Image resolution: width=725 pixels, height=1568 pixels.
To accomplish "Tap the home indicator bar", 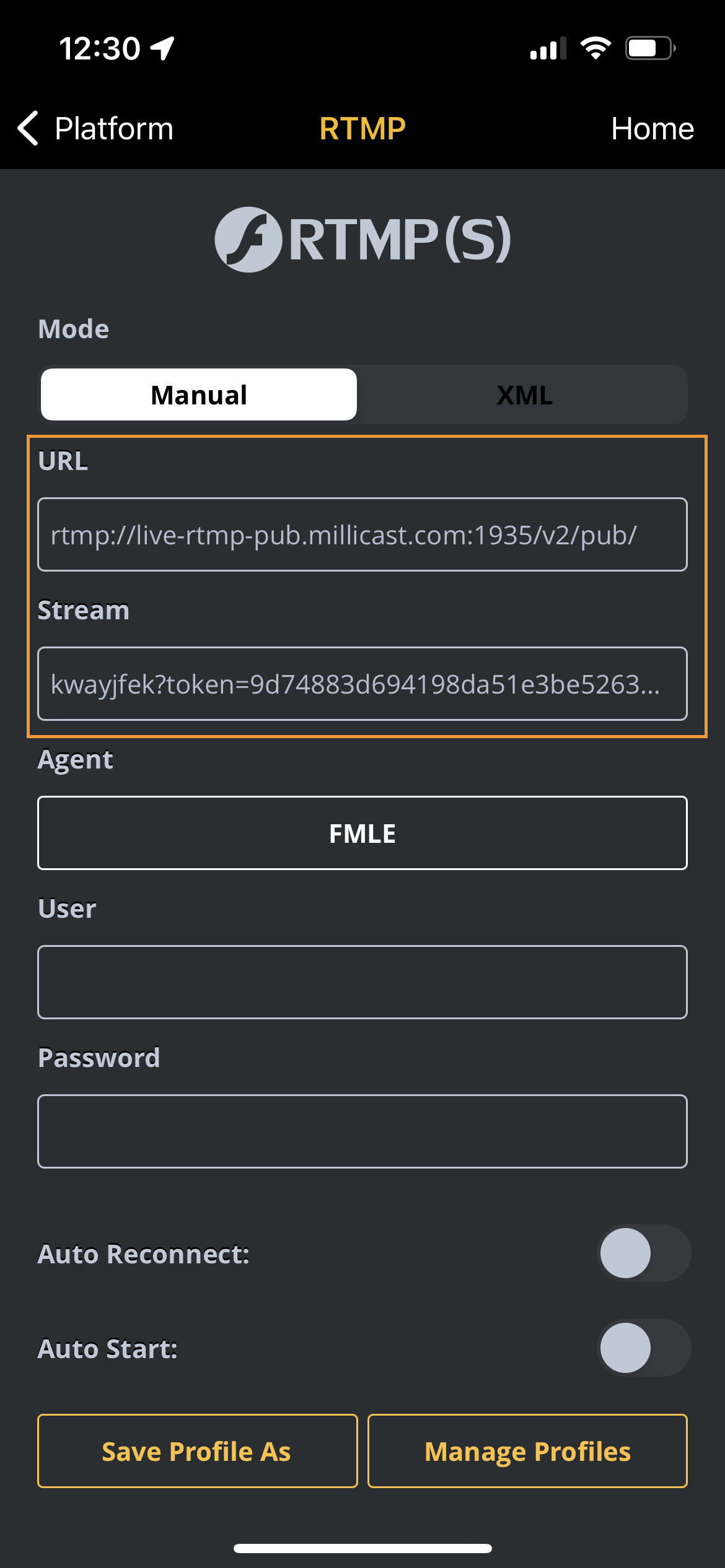I will (362, 1548).
